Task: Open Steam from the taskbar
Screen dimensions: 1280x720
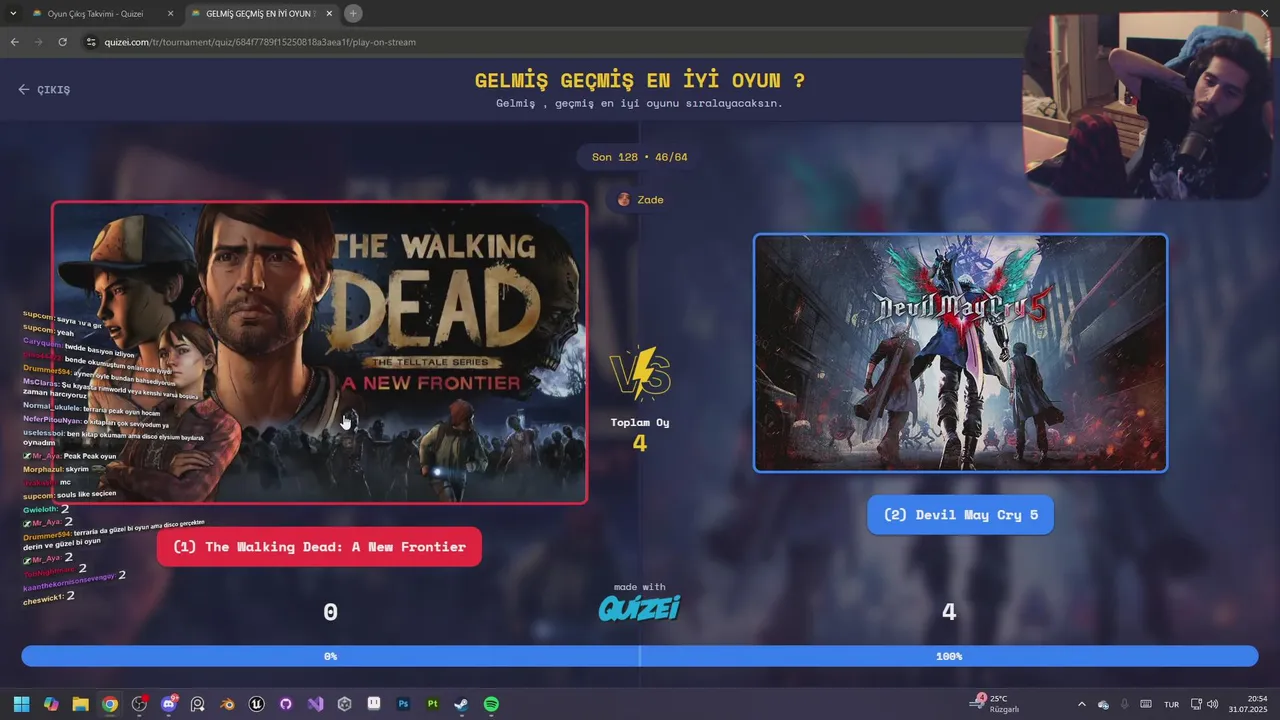Action: [462, 704]
